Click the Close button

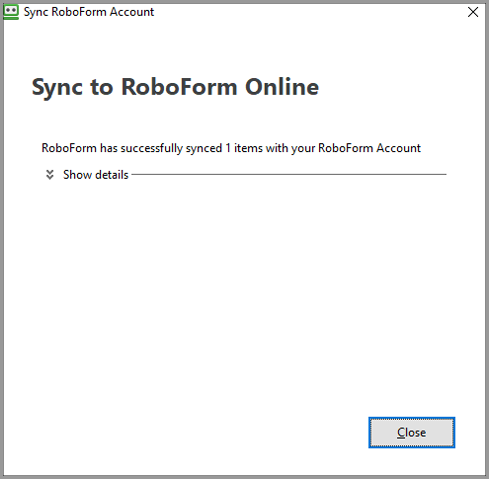411,432
